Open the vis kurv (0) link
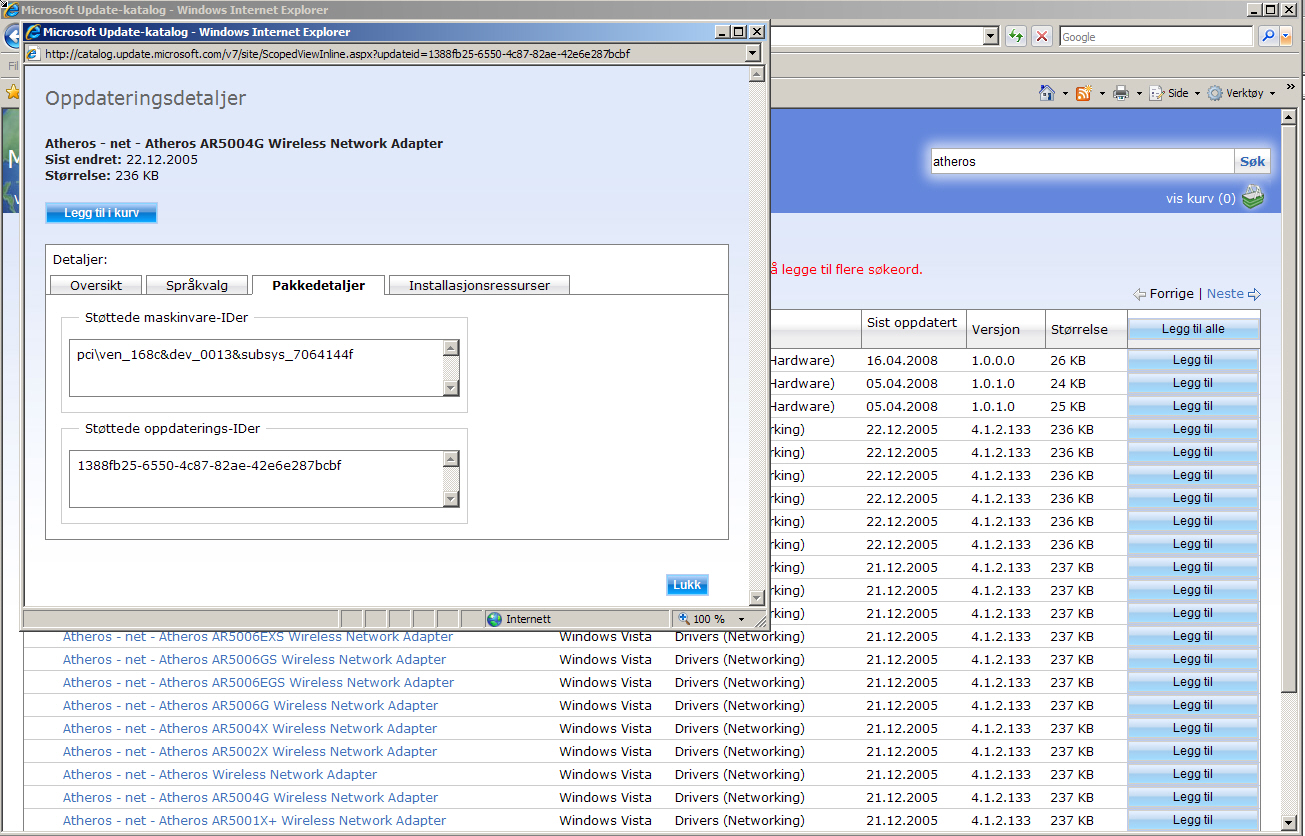The image size is (1305, 836). click(x=1200, y=198)
